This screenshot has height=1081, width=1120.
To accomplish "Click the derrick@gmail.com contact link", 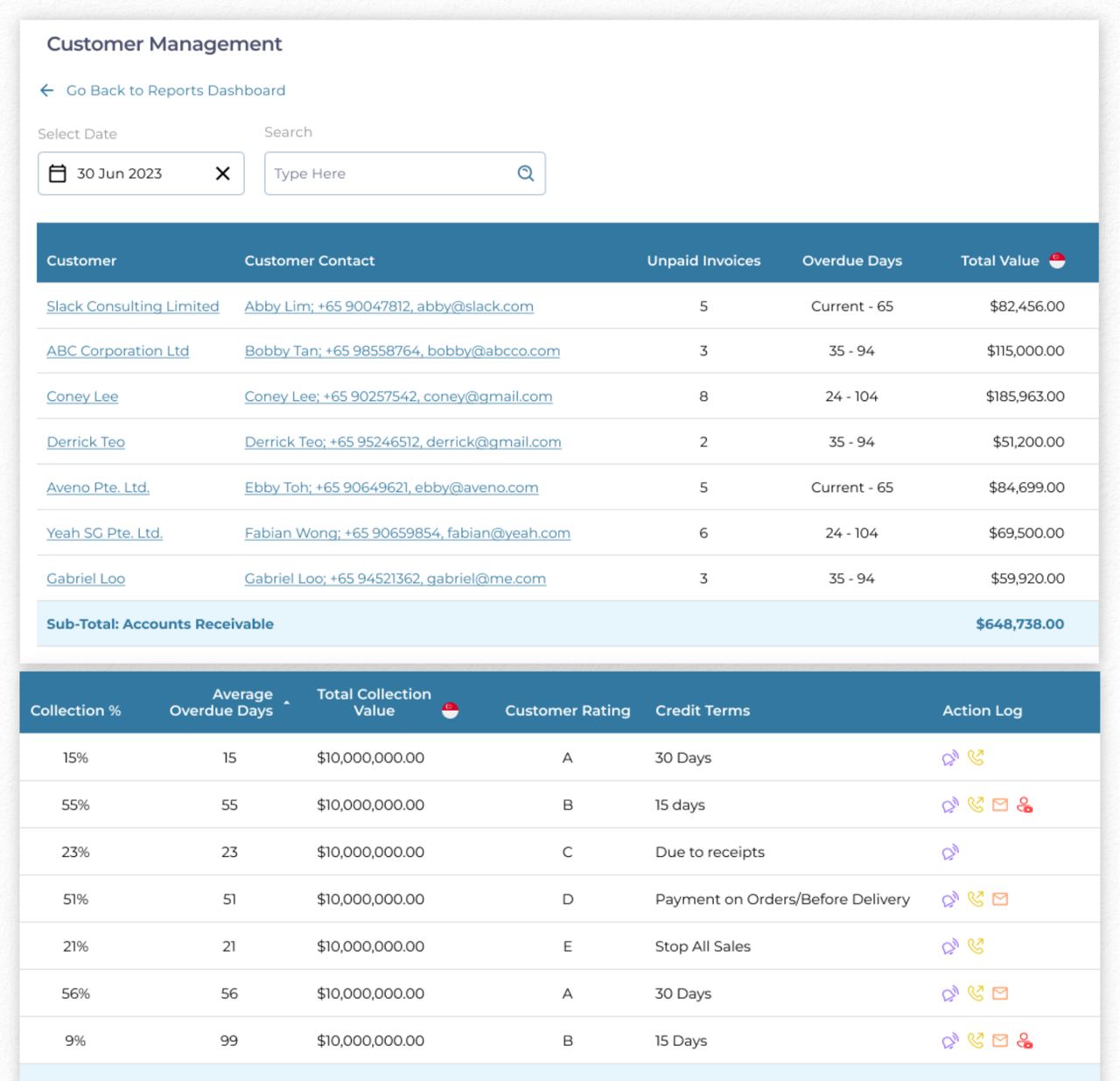I will tap(403, 442).
